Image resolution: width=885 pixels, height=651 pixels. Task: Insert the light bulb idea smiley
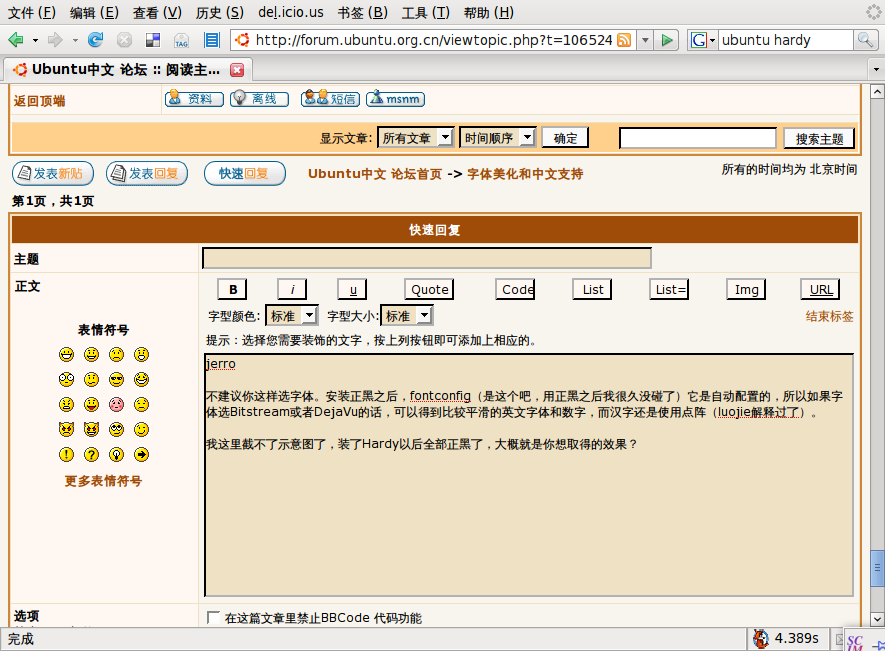(x=116, y=455)
